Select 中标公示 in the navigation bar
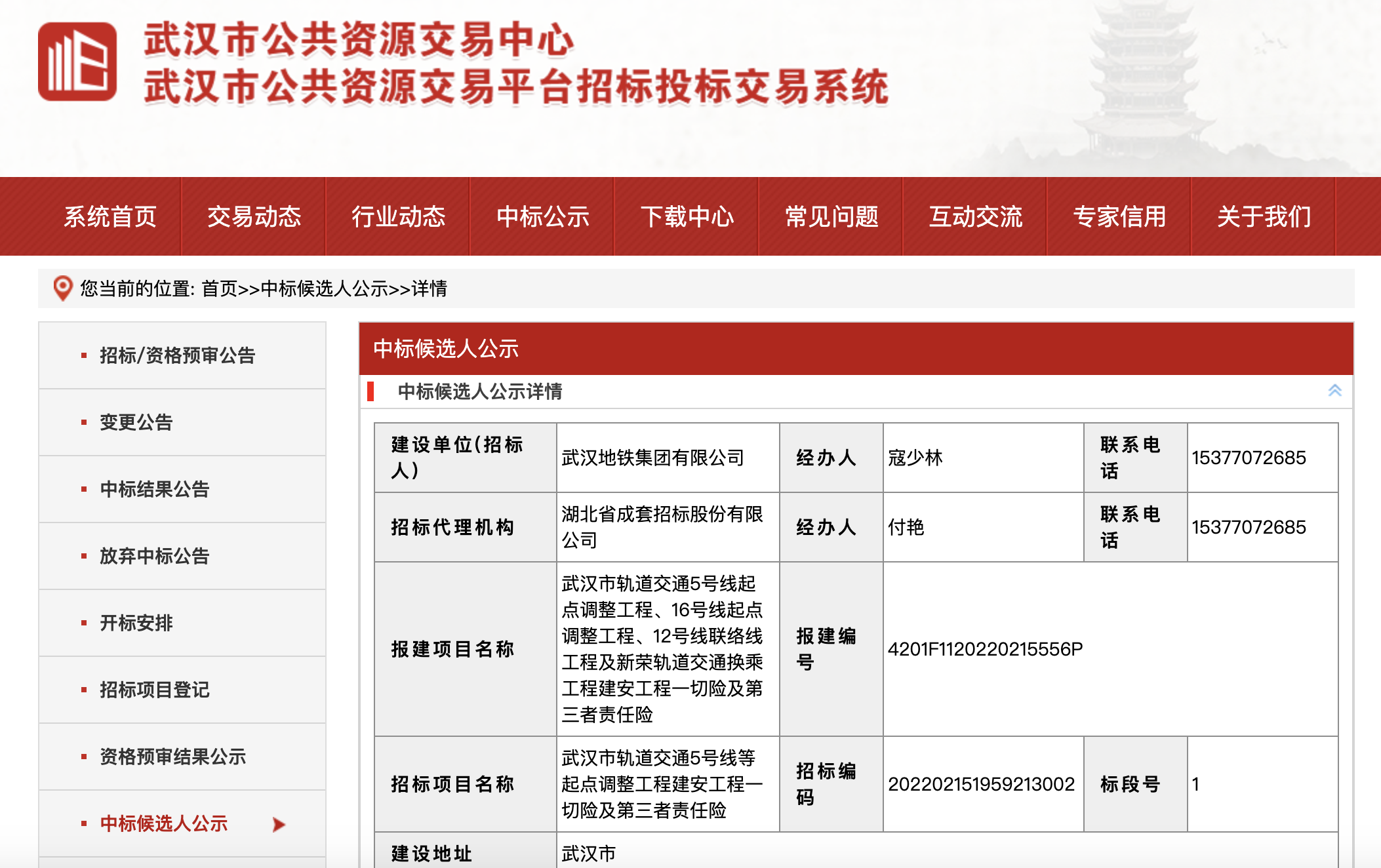1381x868 pixels. coord(542,216)
